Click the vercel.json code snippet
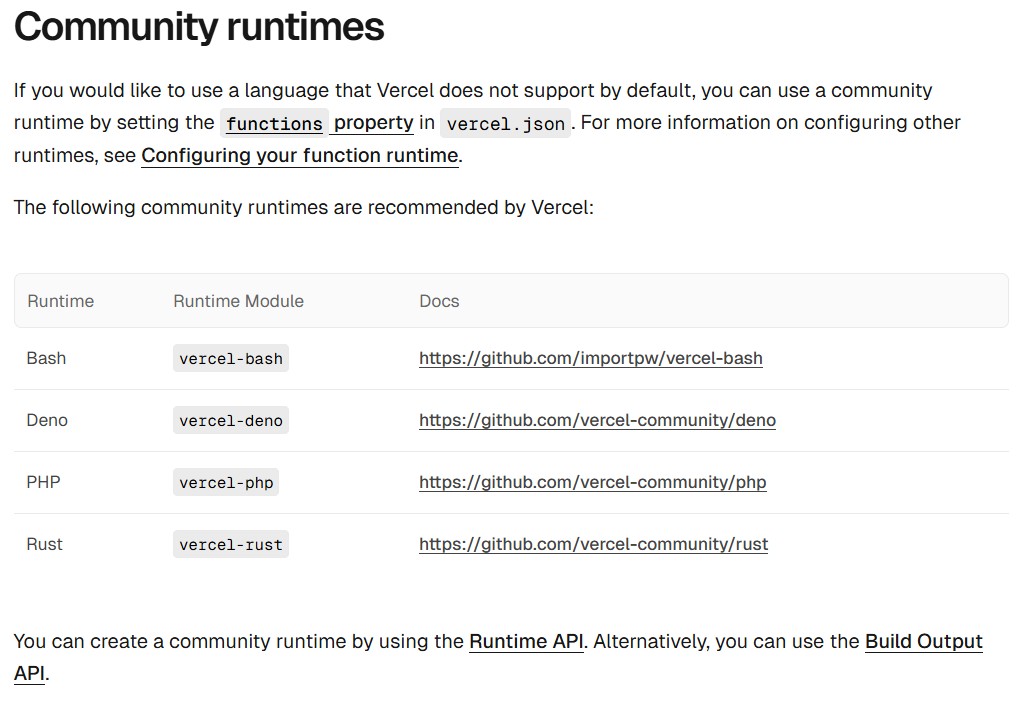1035x712 pixels. click(x=506, y=123)
